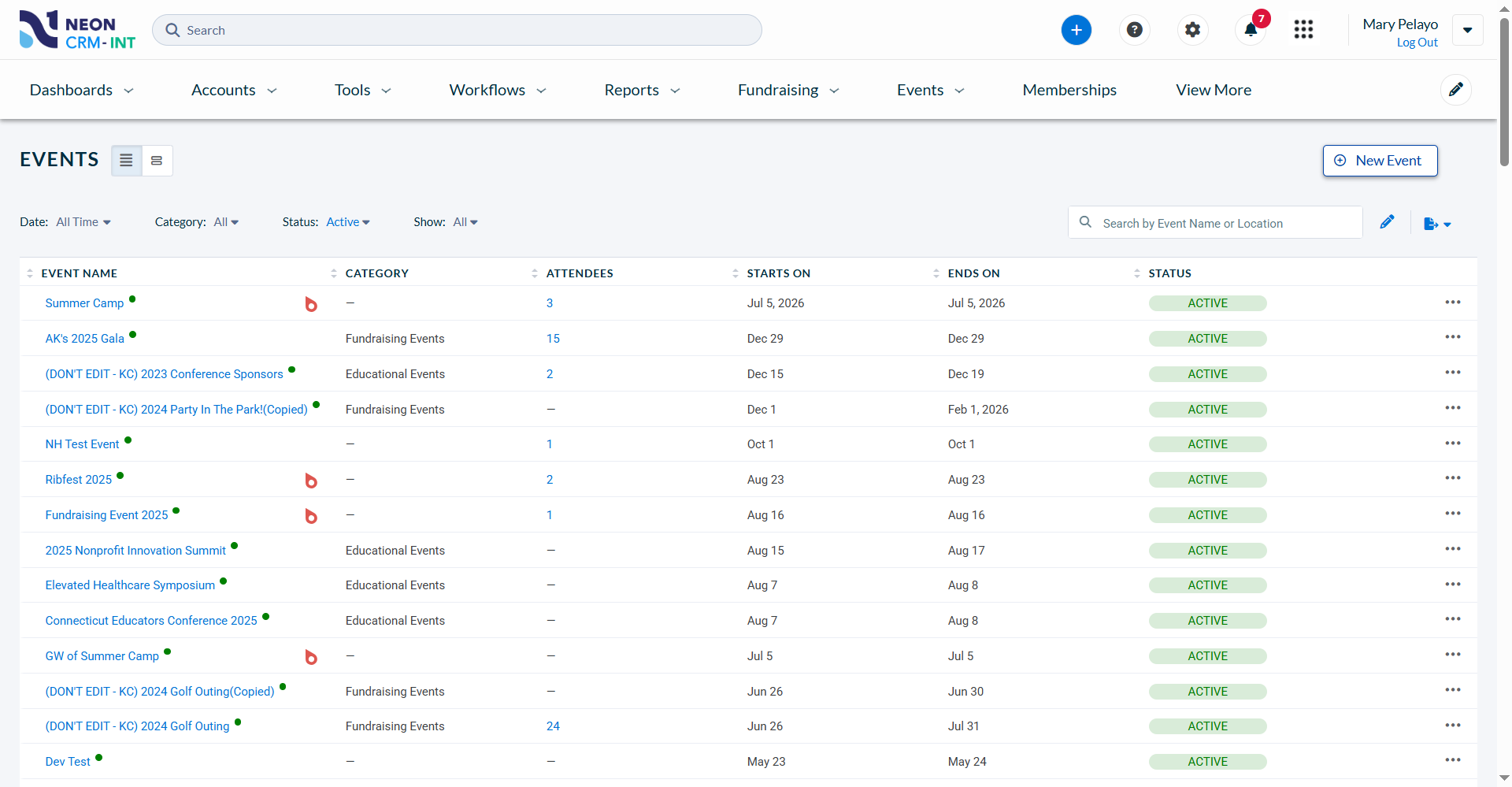Open the Date All Time filter dropdown
Screen dimensions: 1512x787
83,222
